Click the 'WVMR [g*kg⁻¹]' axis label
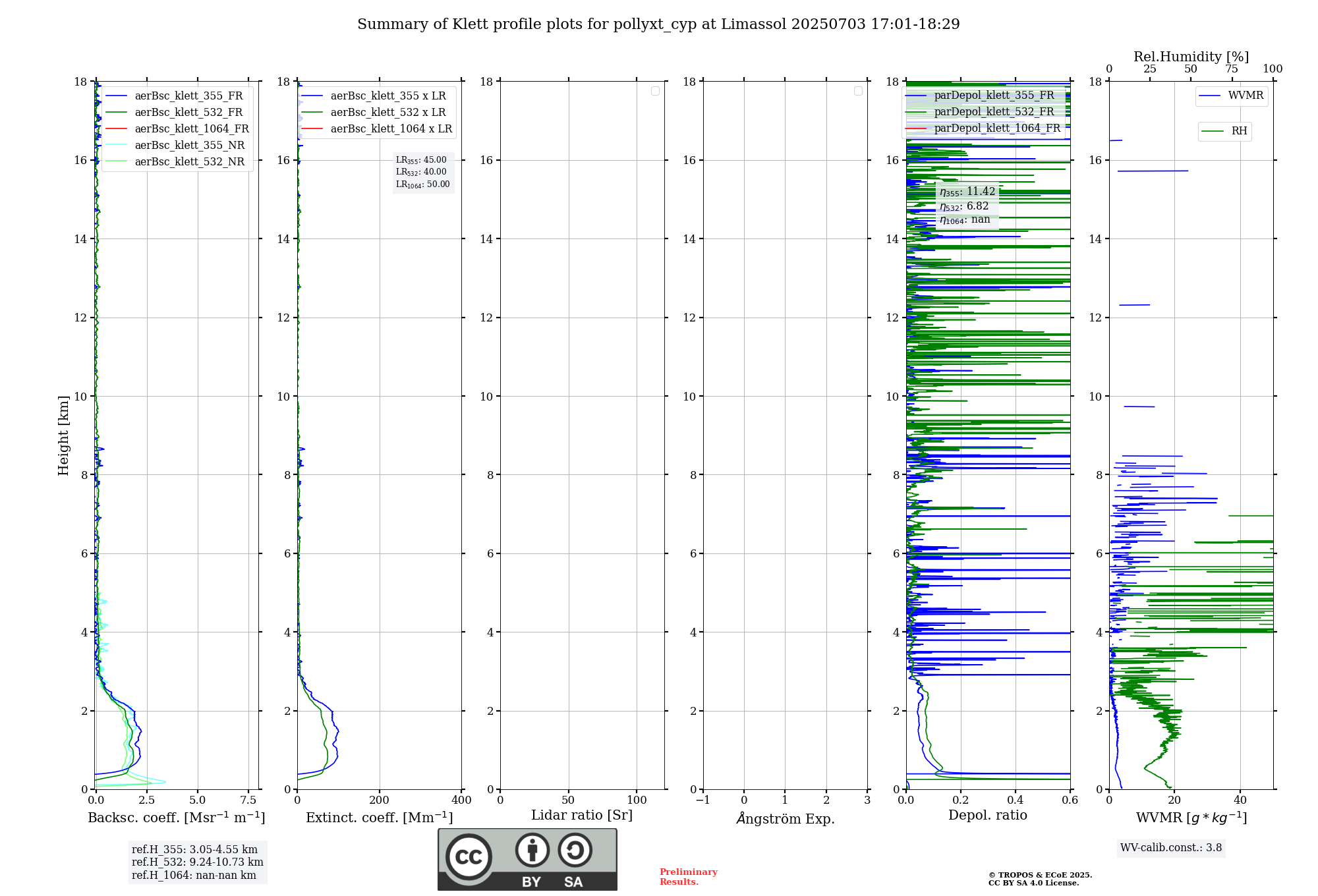Screen dimensions: 1318x896 coord(1191,818)
